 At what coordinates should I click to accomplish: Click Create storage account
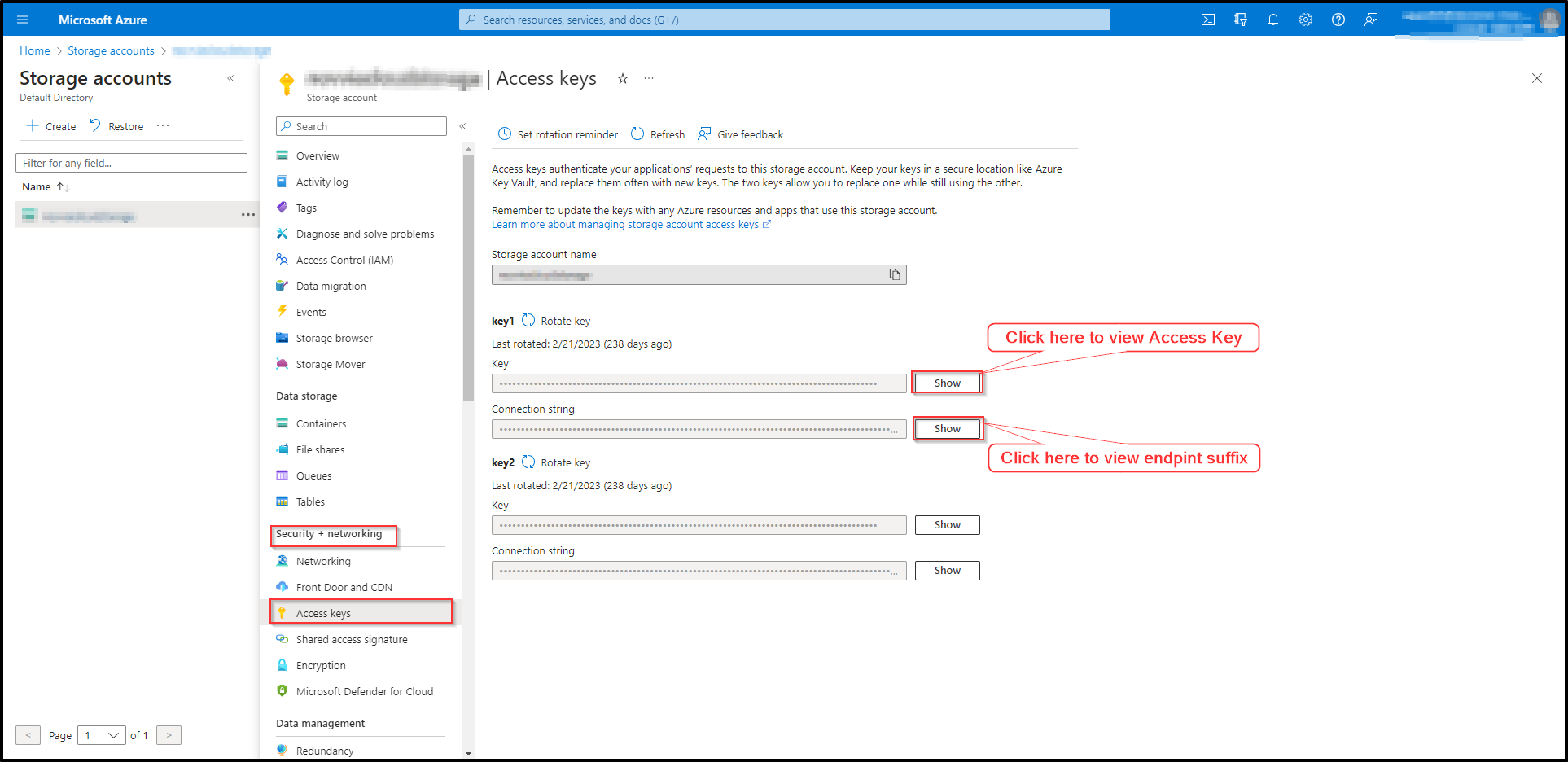tap(51, 126)
